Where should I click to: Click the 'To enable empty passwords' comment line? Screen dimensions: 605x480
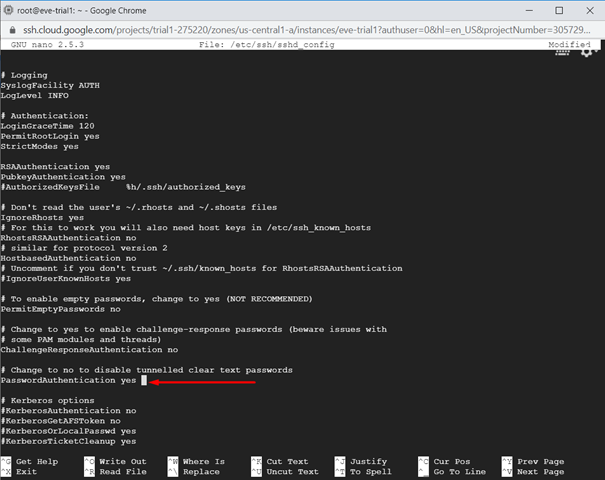click(157, 299)
